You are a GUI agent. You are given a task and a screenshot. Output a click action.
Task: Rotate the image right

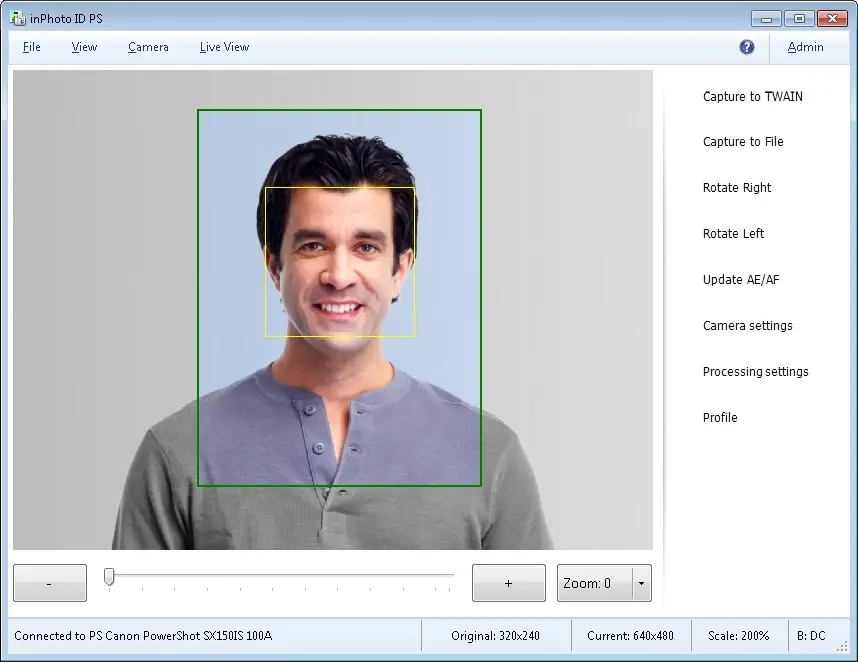737,188
